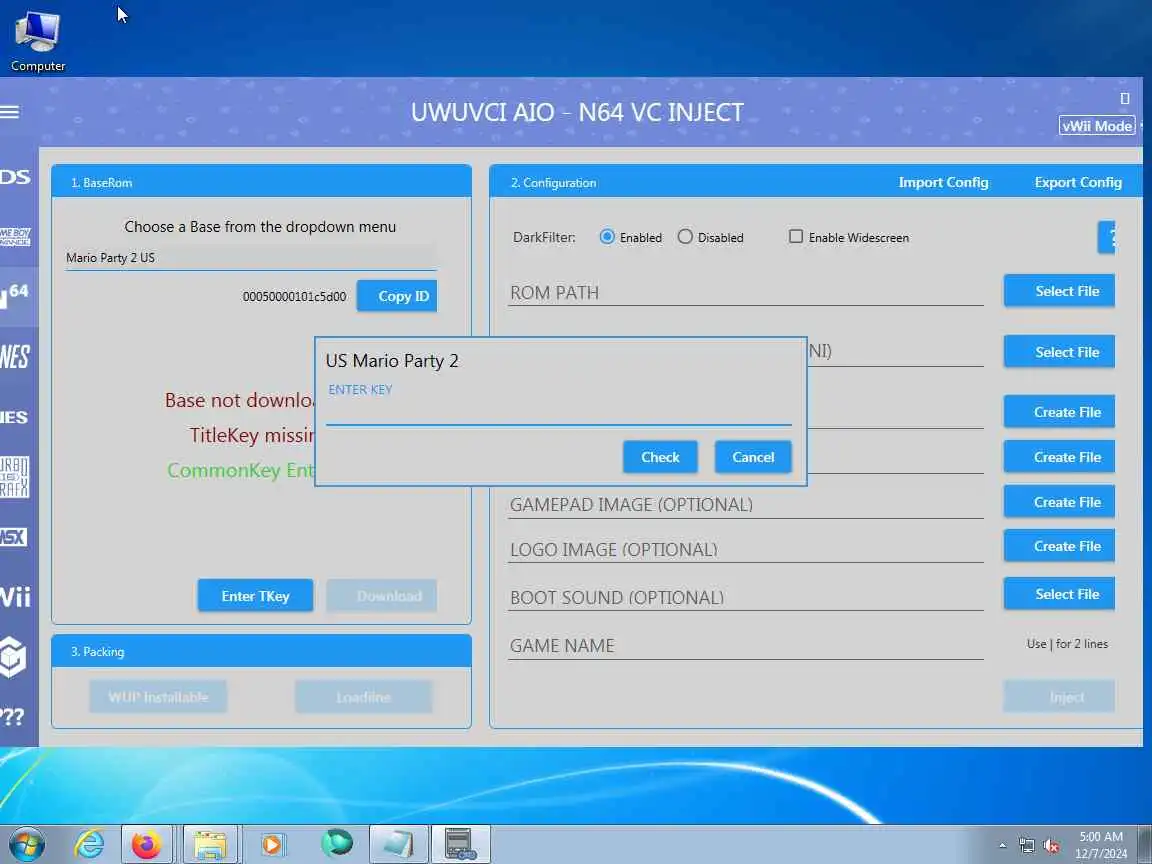This screenshot has width=1152, height=864.
Task: Click Create File for LOGO IMAGE
Action: click(1059, 546)
